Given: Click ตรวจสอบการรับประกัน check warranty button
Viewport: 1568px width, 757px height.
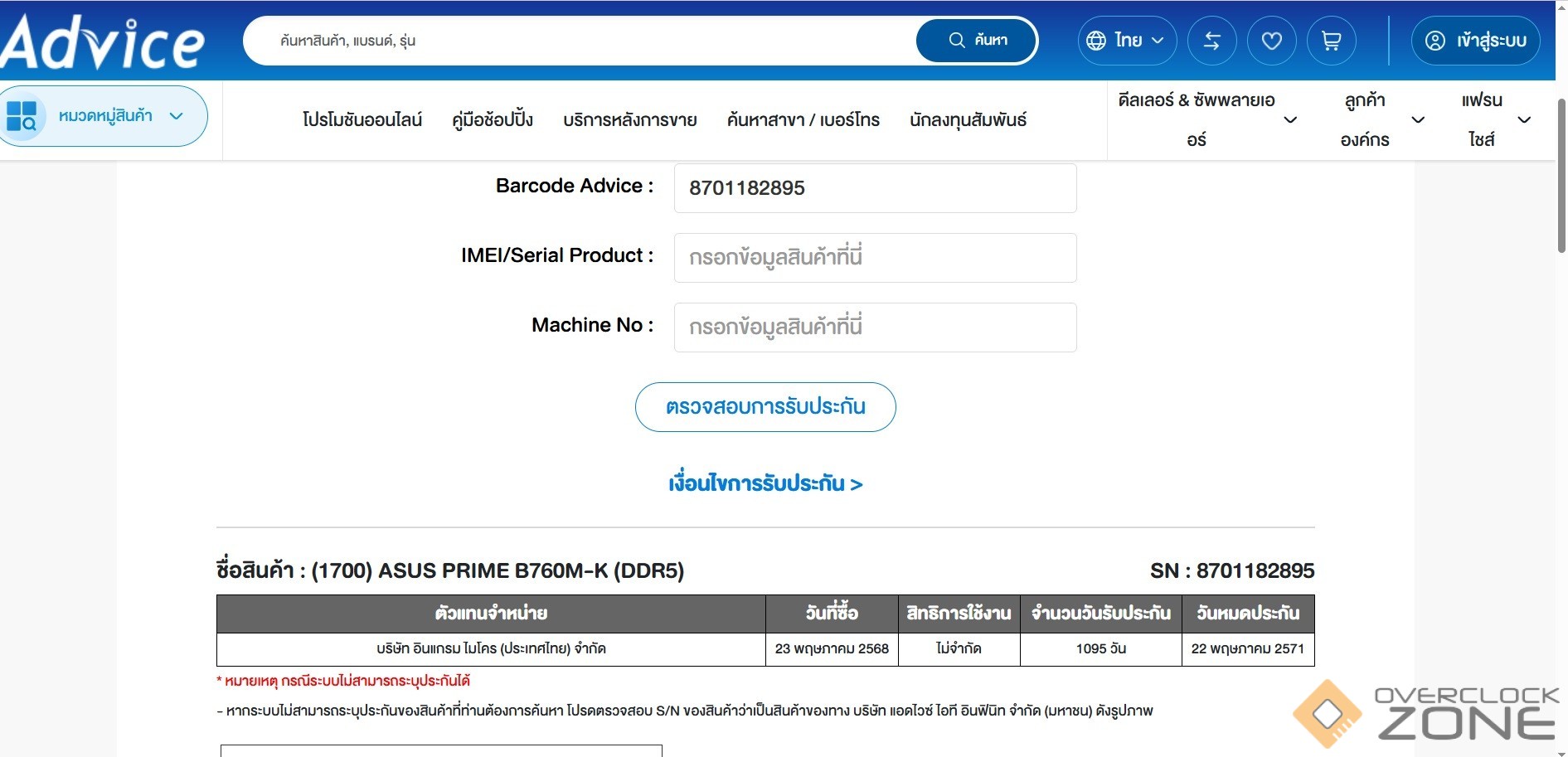Looking at the screenshot, I should tap(765, 407).
